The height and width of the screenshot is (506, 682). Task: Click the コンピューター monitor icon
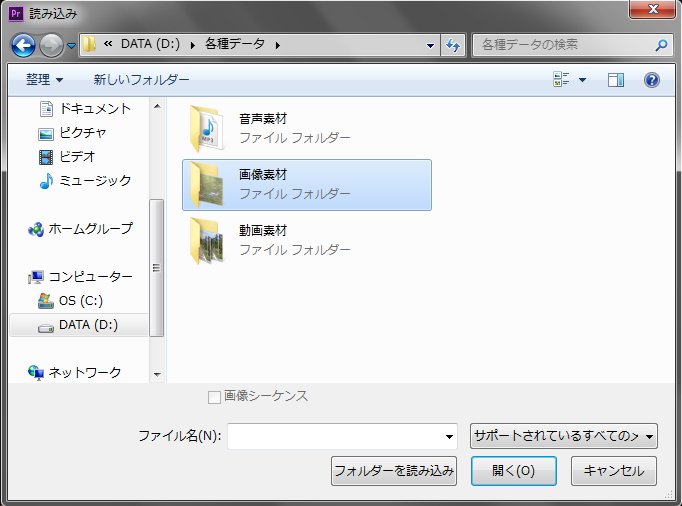(36, 277)
